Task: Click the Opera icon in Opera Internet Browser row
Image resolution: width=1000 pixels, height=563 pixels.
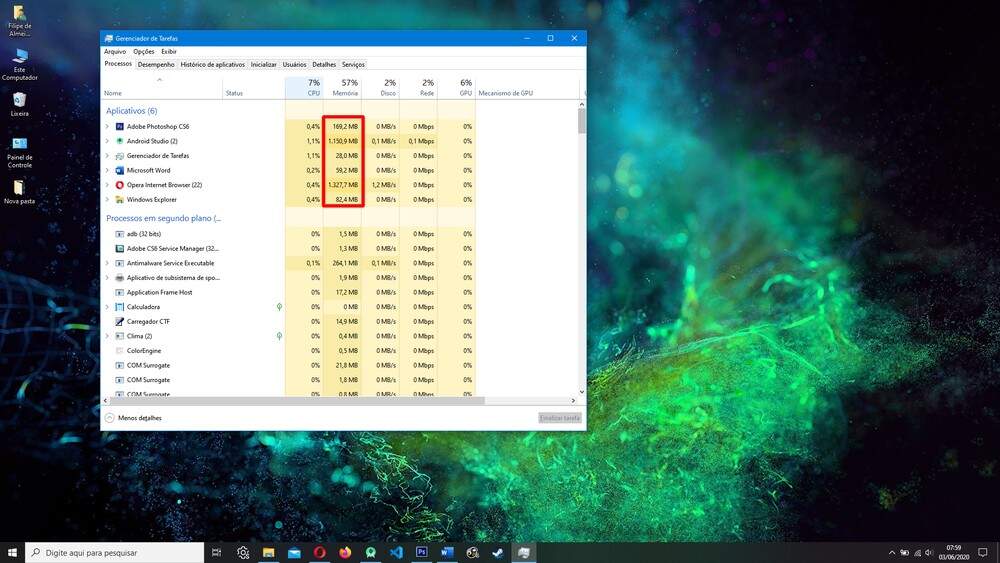Action: [119, 185]
